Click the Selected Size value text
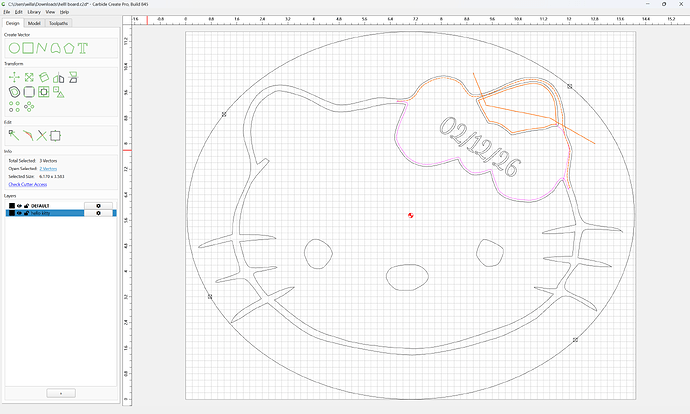This screenshot has width=690, height=414. (x=51, y=176)
